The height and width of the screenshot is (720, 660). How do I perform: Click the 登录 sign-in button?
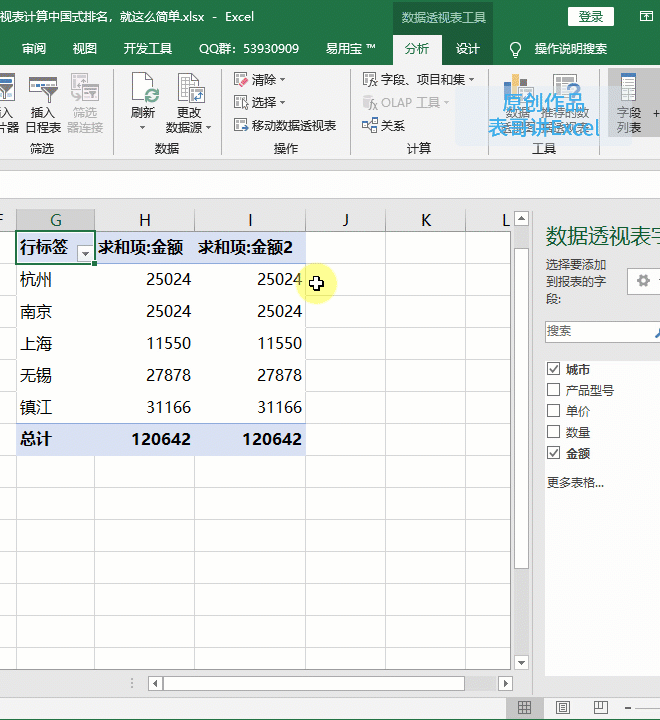591,17
